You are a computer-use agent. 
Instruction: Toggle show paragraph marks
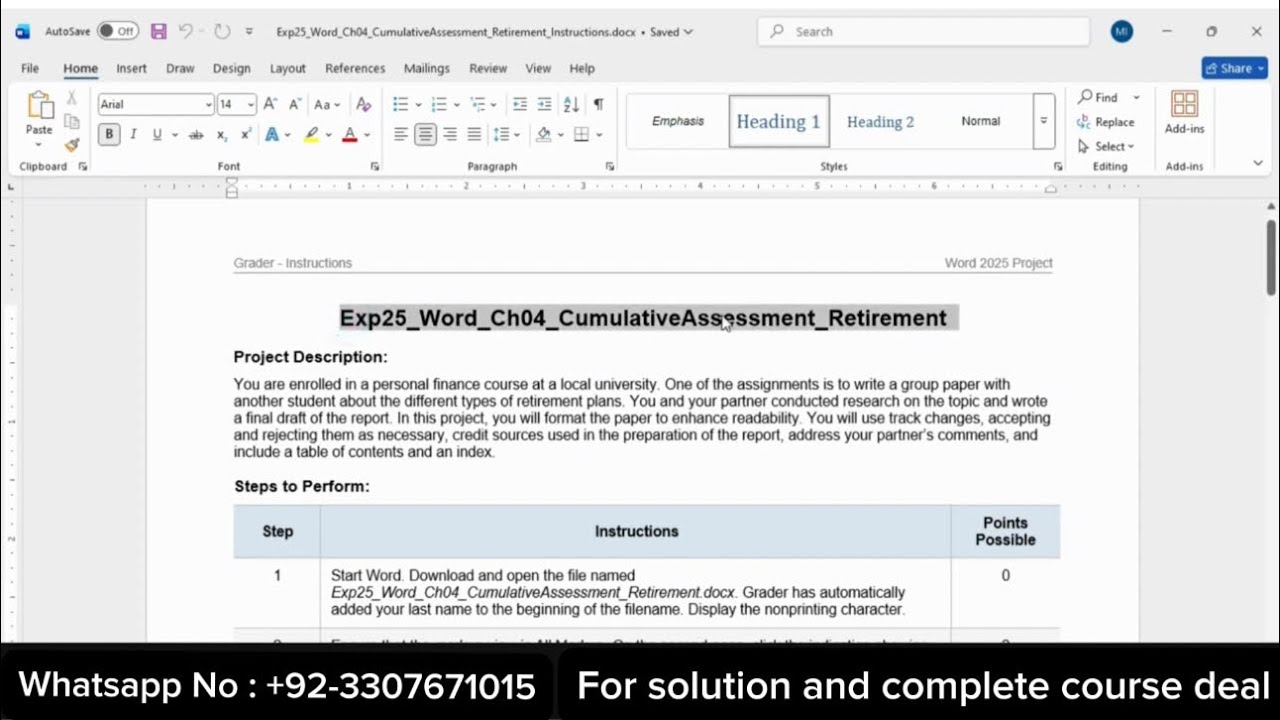[x=598, y=104]
